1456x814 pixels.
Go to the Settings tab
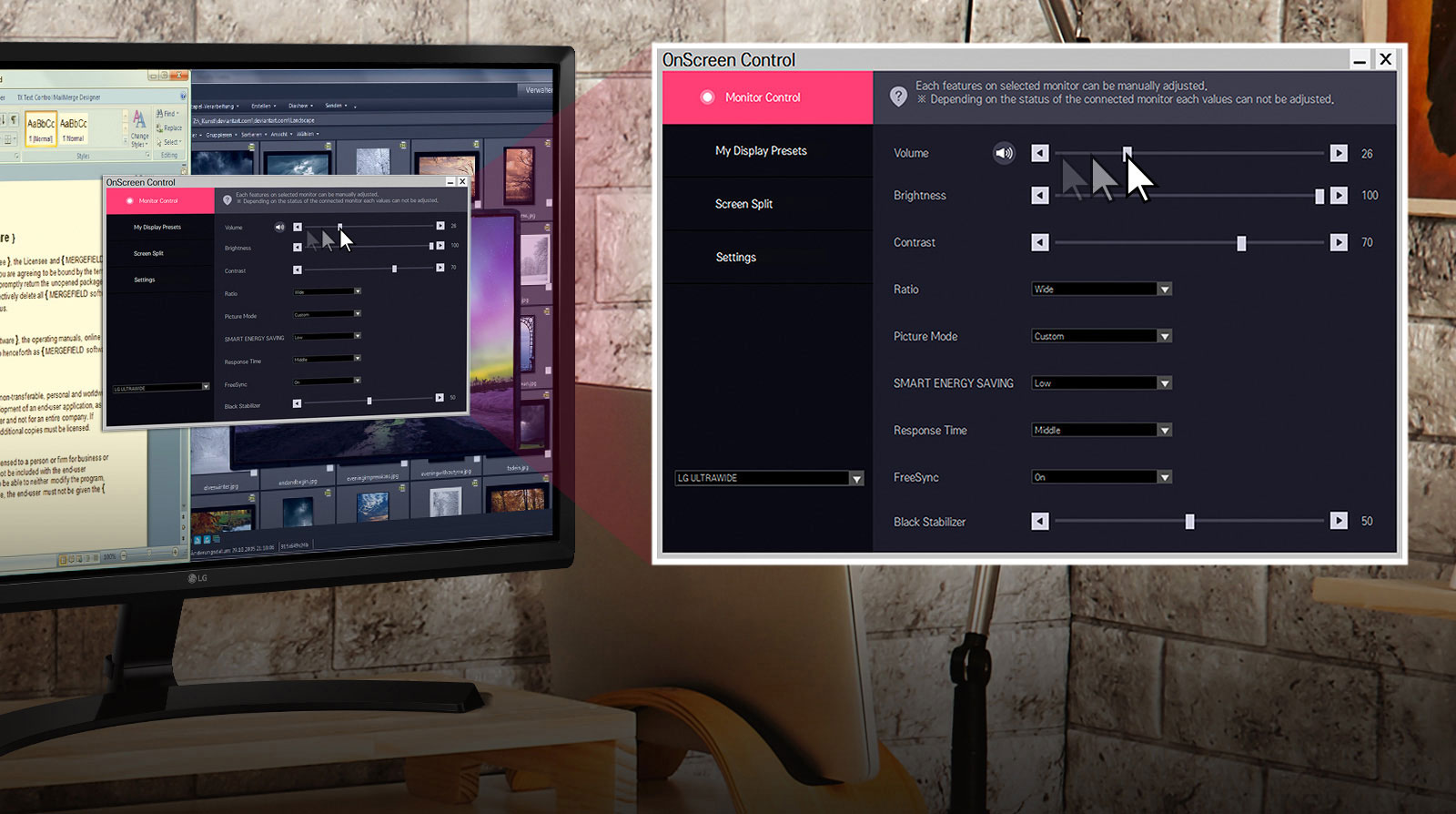click(x=735, y=258)
